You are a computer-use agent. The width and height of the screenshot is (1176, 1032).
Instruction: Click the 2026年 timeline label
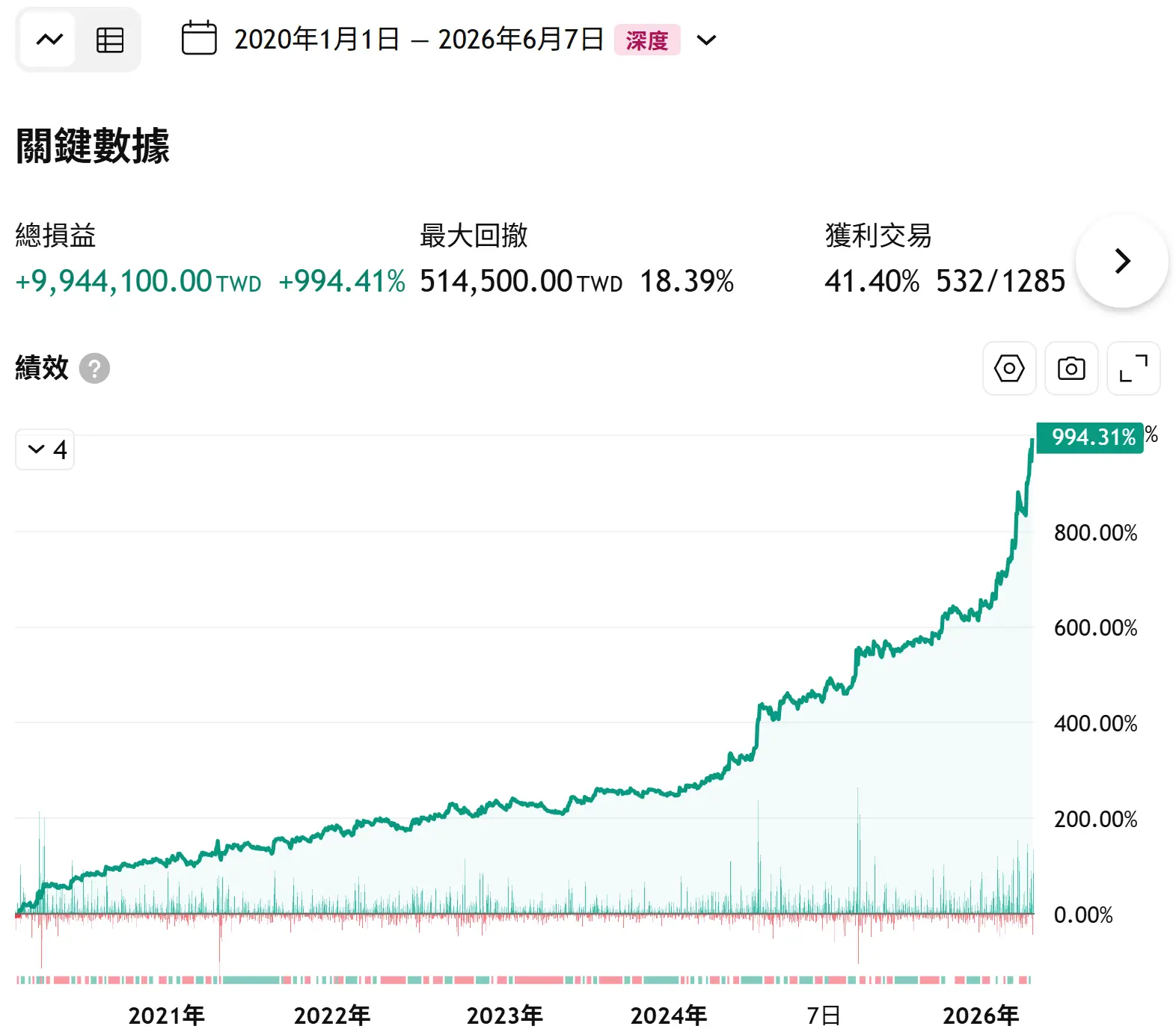(980, 1015)
